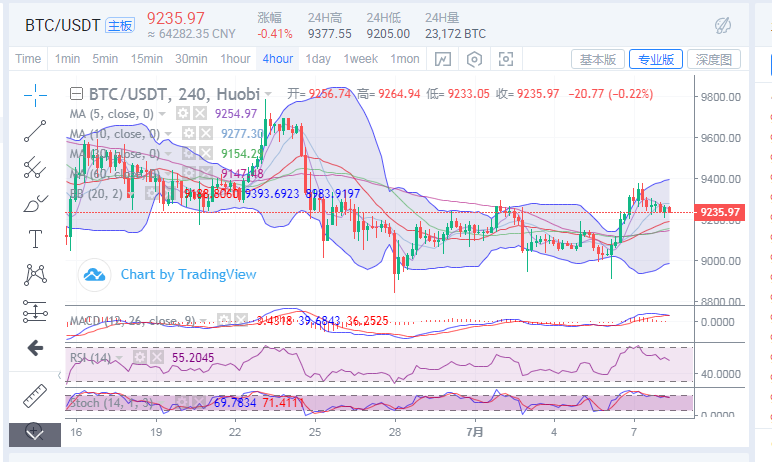Click the 24H高 value 9377.55

pyautogui.click(x=329, y=34)
